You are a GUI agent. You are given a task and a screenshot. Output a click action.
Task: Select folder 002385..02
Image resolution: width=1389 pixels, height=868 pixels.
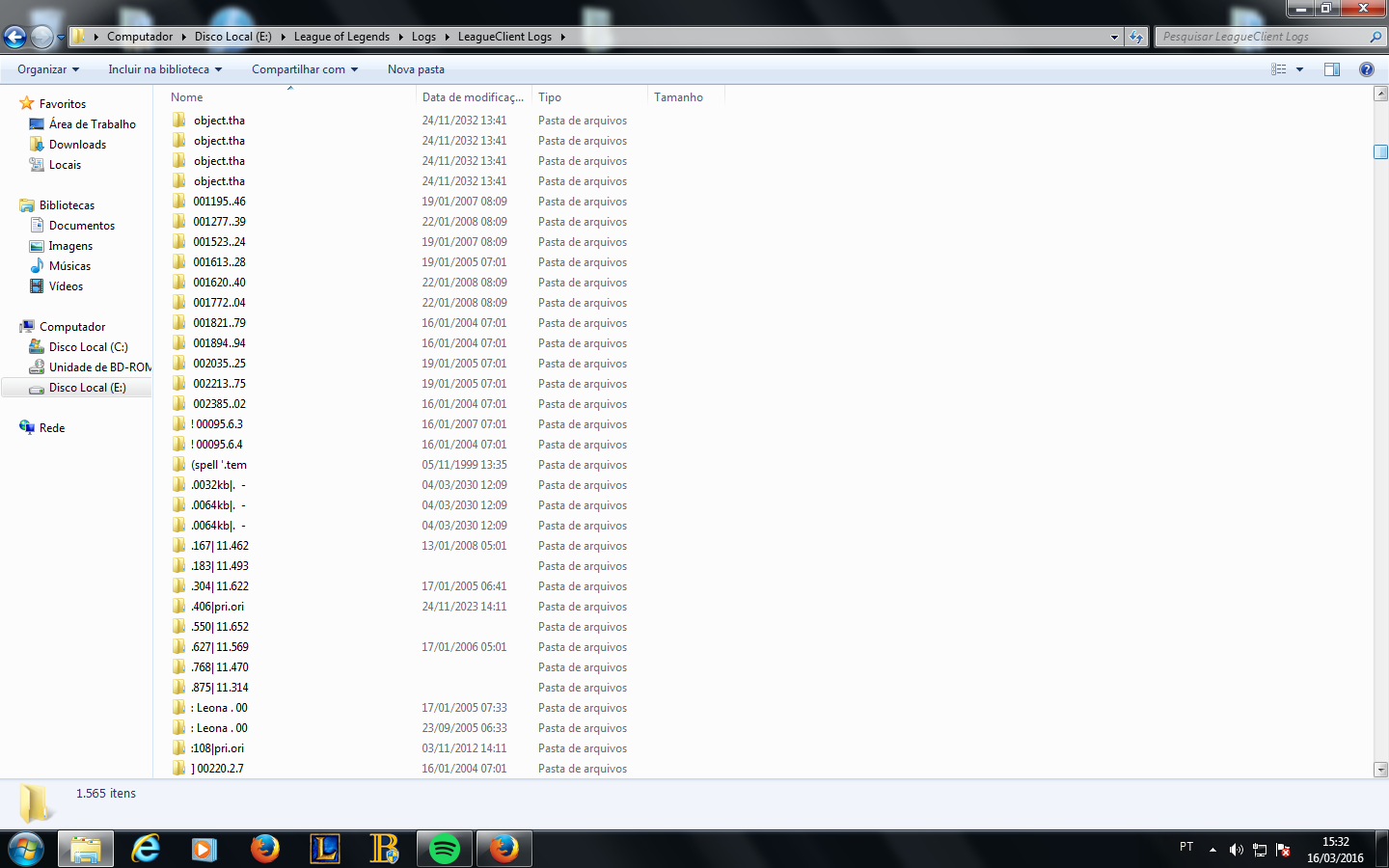[x=219, y=404]
